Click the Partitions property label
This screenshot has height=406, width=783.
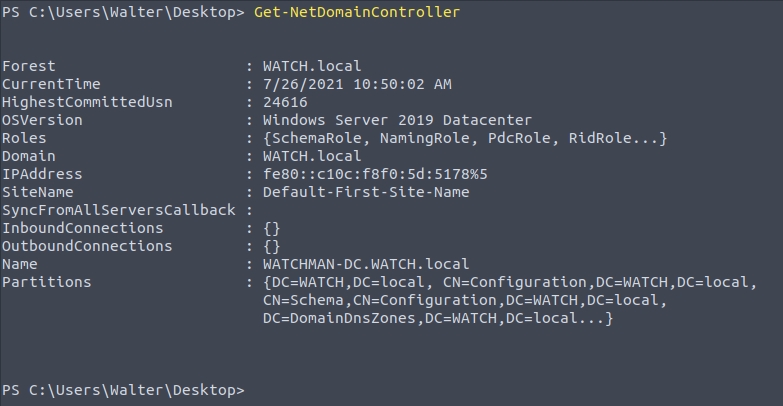[46, 282]
